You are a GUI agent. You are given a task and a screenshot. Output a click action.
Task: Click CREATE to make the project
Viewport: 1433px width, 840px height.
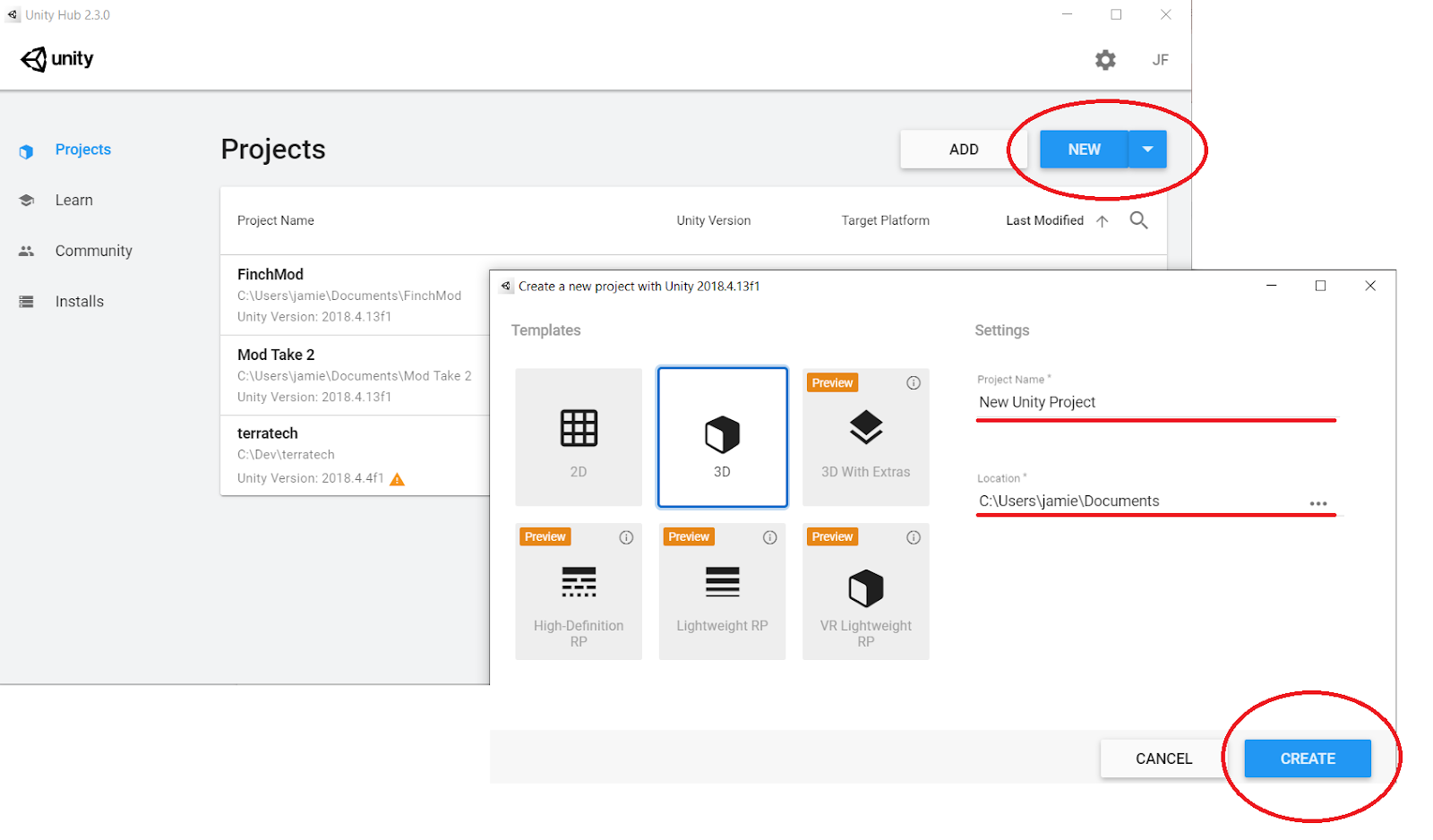click(1308, 759)
